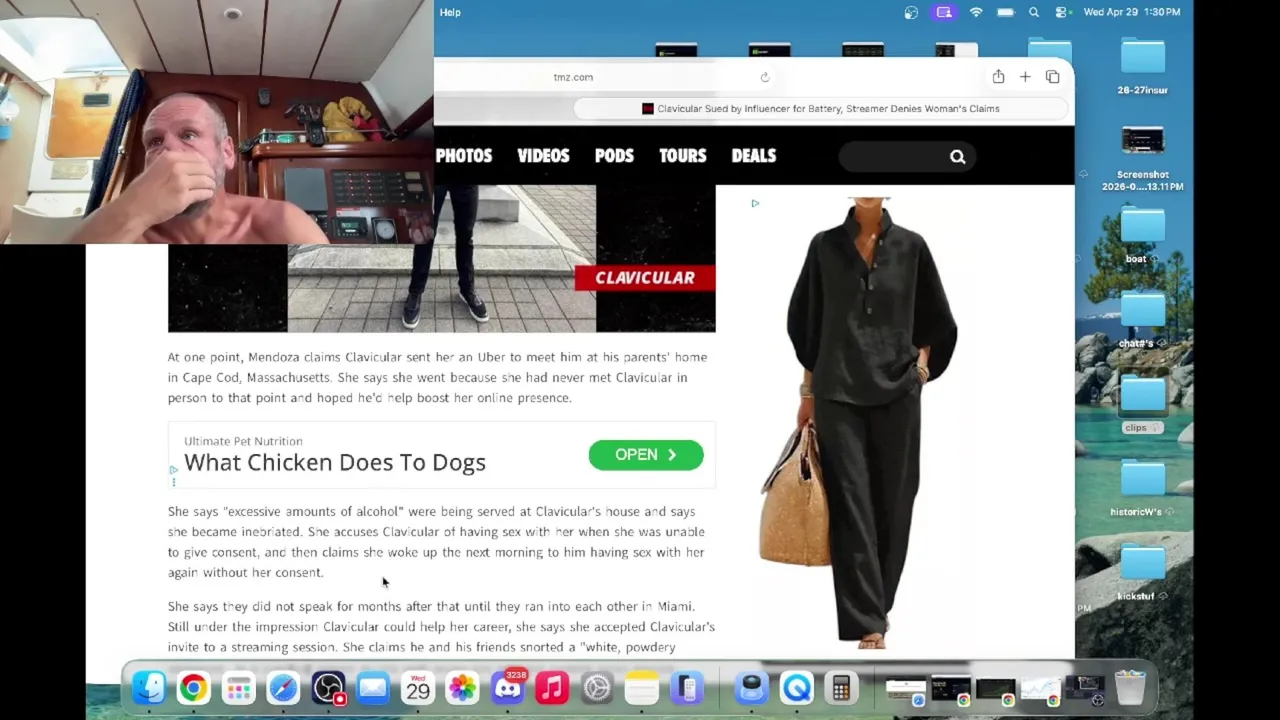Image resolution: width=1280 pixels, height=720 pixels.
Task: Click the Safari compass icon in the Dock
Action: click(283, 688)
